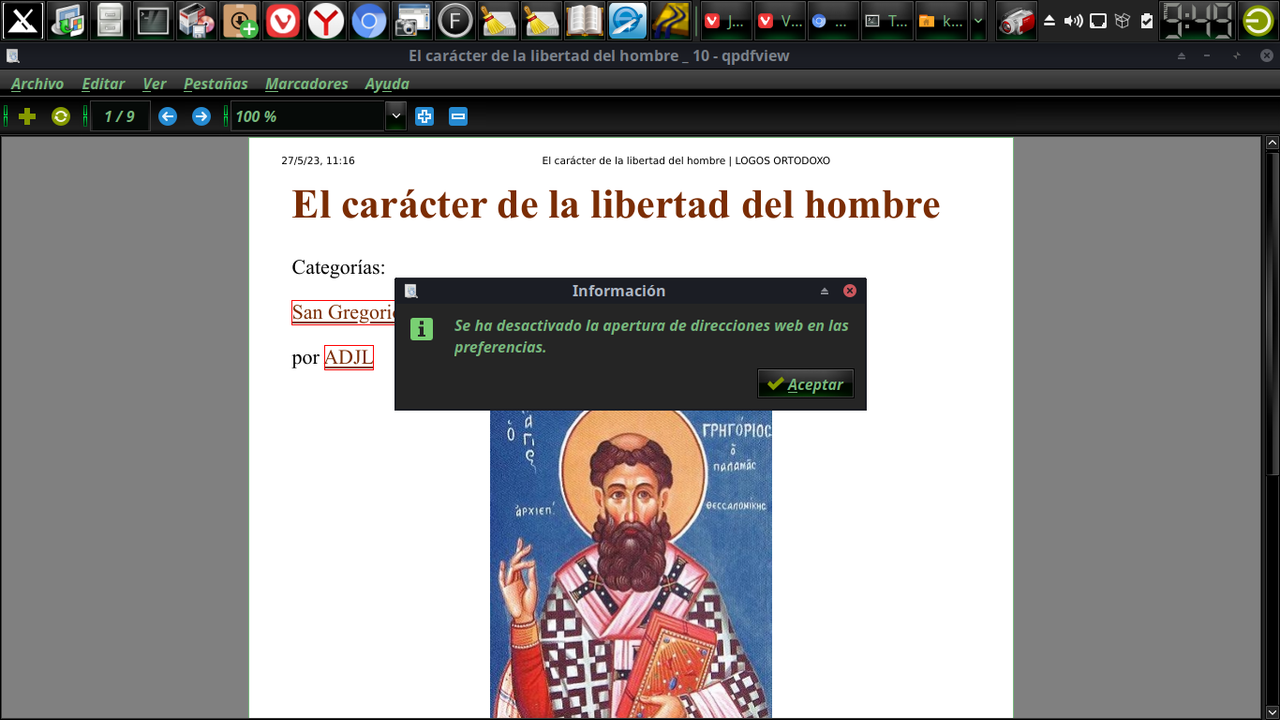Image resolution: width=1280 pixels, height=720 pixels.
Task: Go to previous page with left arrow
Action: click(x=168, y=117)
